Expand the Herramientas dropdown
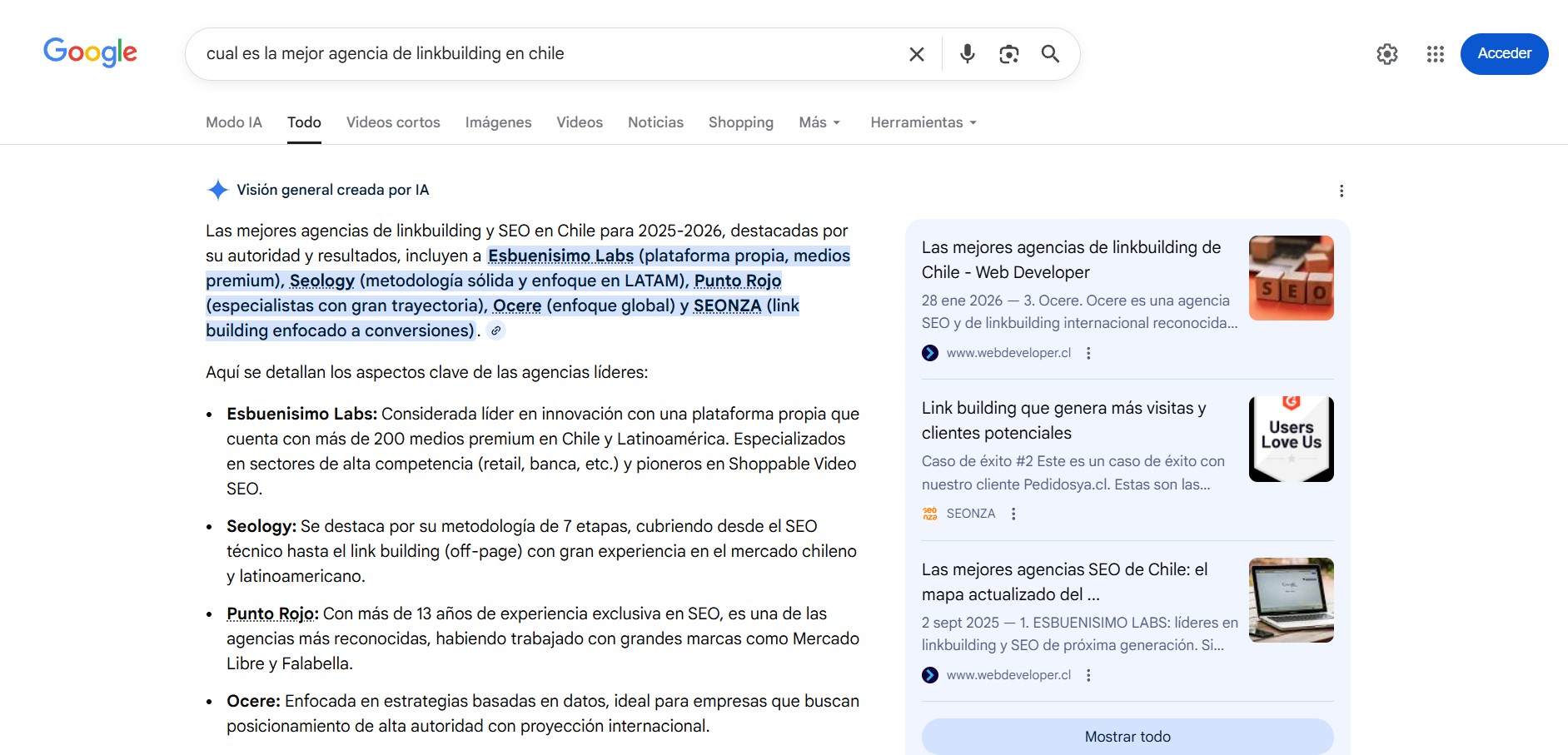Screen dimensions: 1568x755 pos(923,122)
